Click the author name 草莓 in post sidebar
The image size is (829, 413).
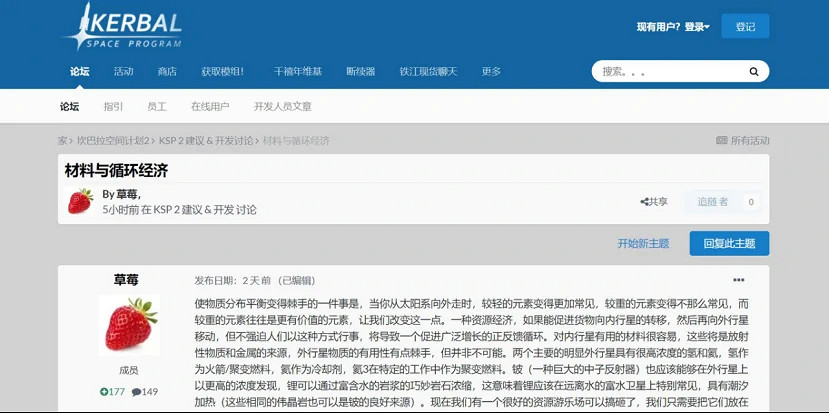click(126, 280)
